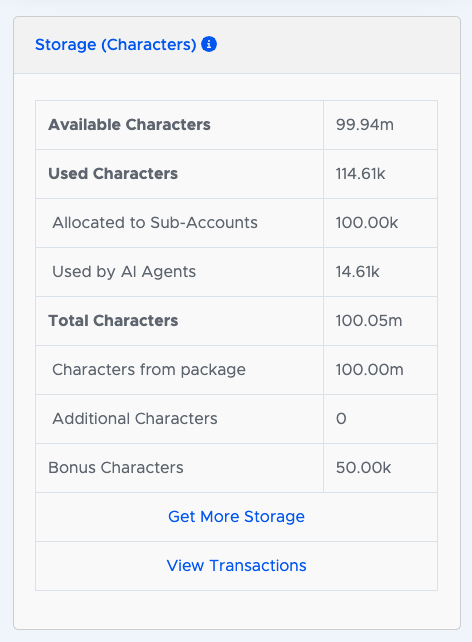472x642 pixels.
Task: Select the Allocated to Sub-Accounts label
Action: pyautogui.click(x=155, y=223)
